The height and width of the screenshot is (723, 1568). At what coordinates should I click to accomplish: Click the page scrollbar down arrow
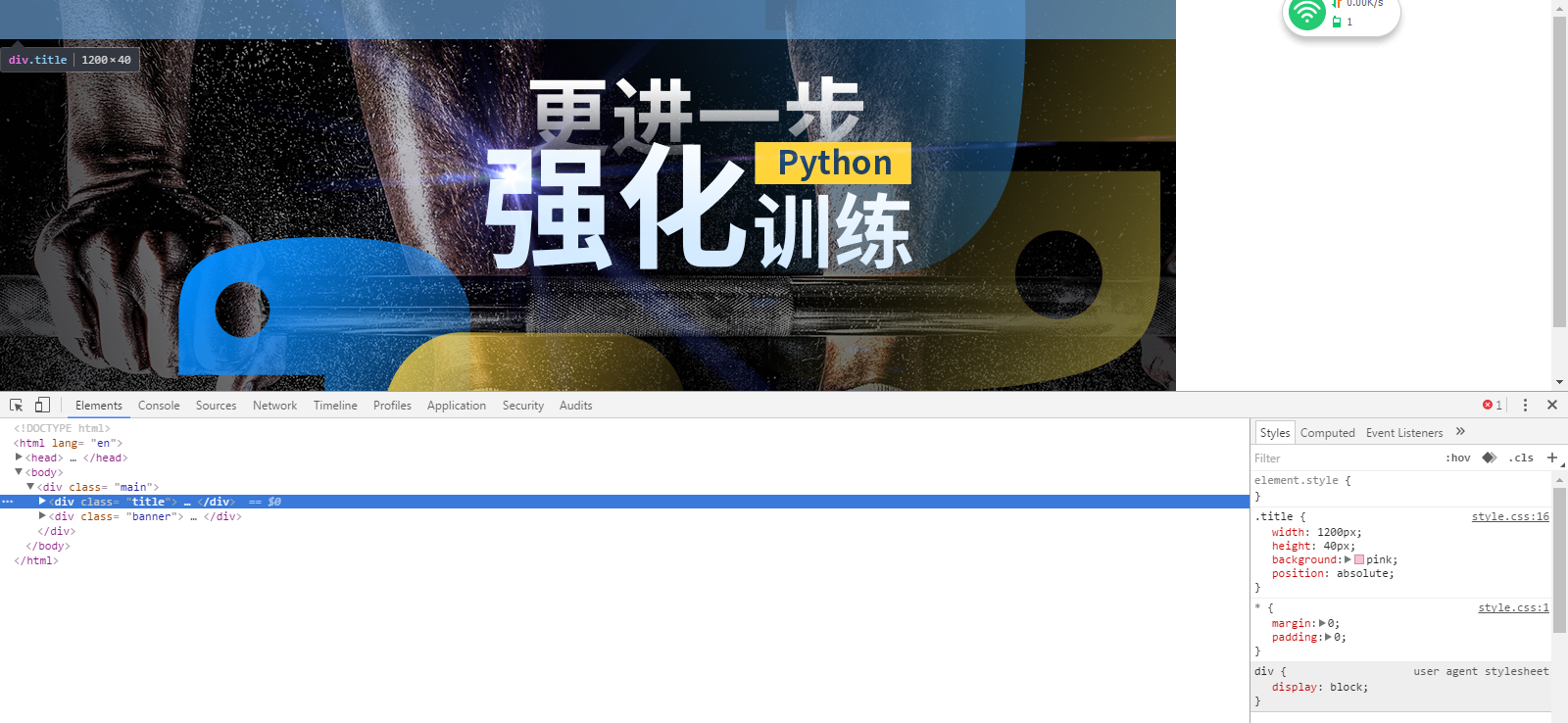coord(1559,383)
